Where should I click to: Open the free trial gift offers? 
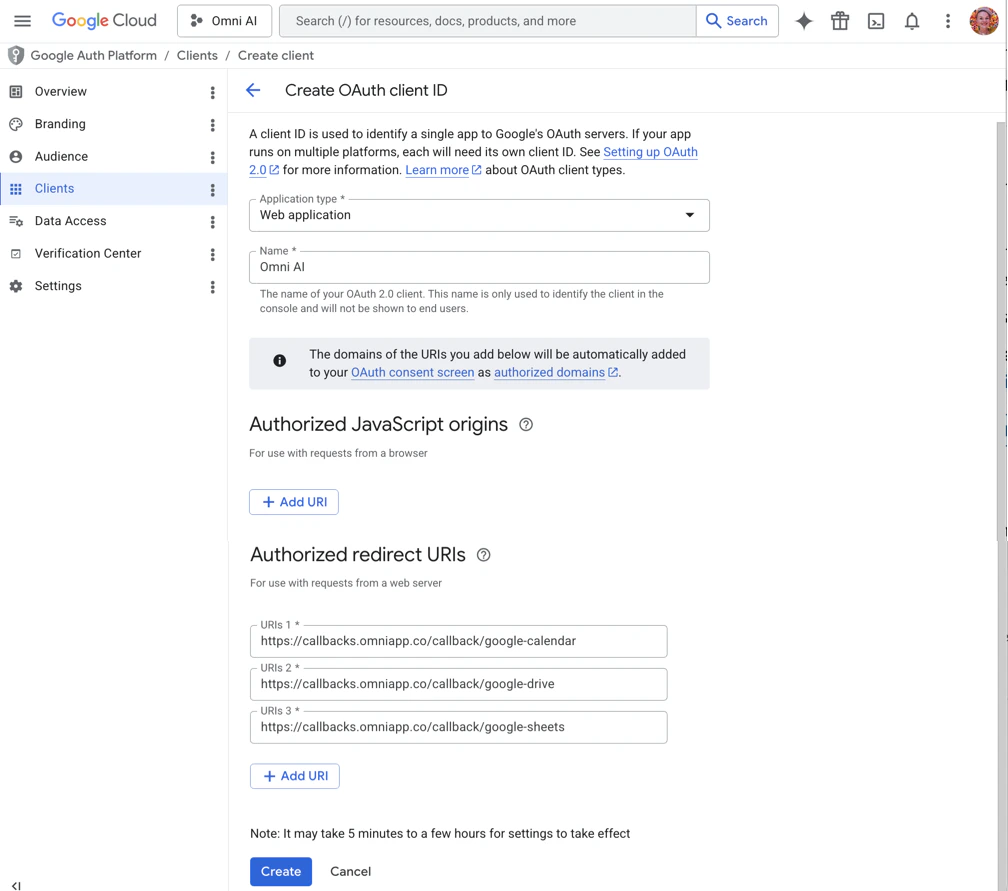click(x=840, y=20)
